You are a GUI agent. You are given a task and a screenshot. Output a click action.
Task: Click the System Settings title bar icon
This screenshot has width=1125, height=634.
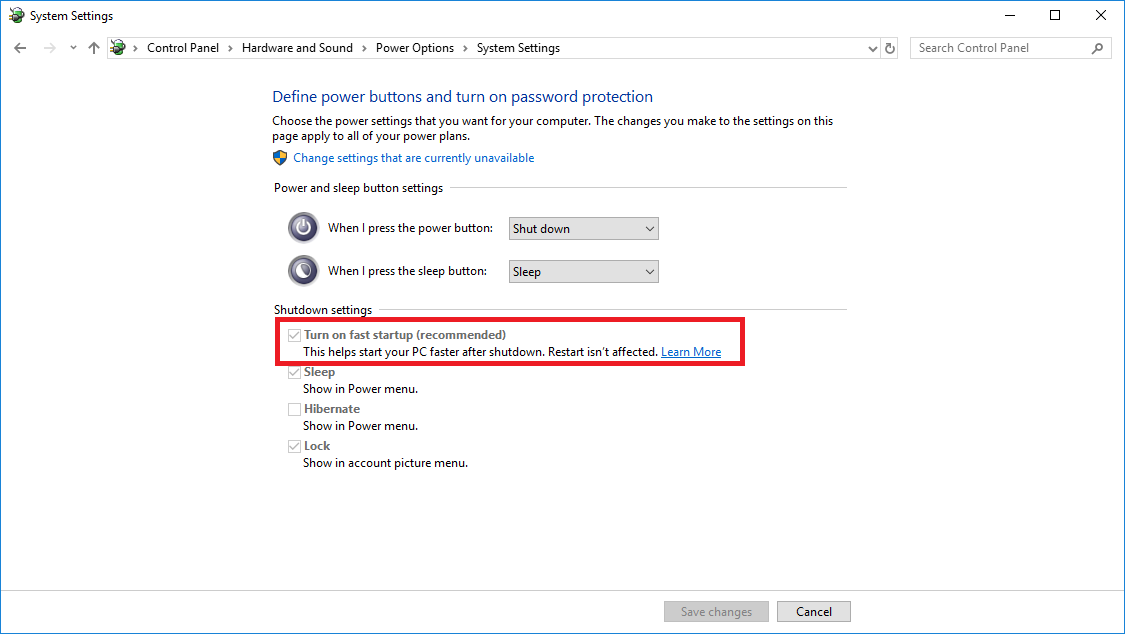[x=16, y=15]
